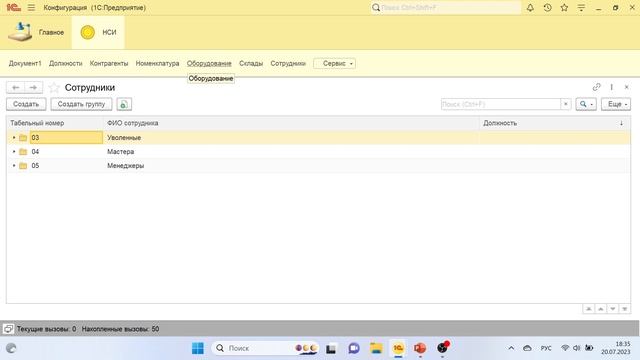Switch the РУС keyboard language indicator
Viewport: 640px width, 360px height.
[x=546, y=348]
